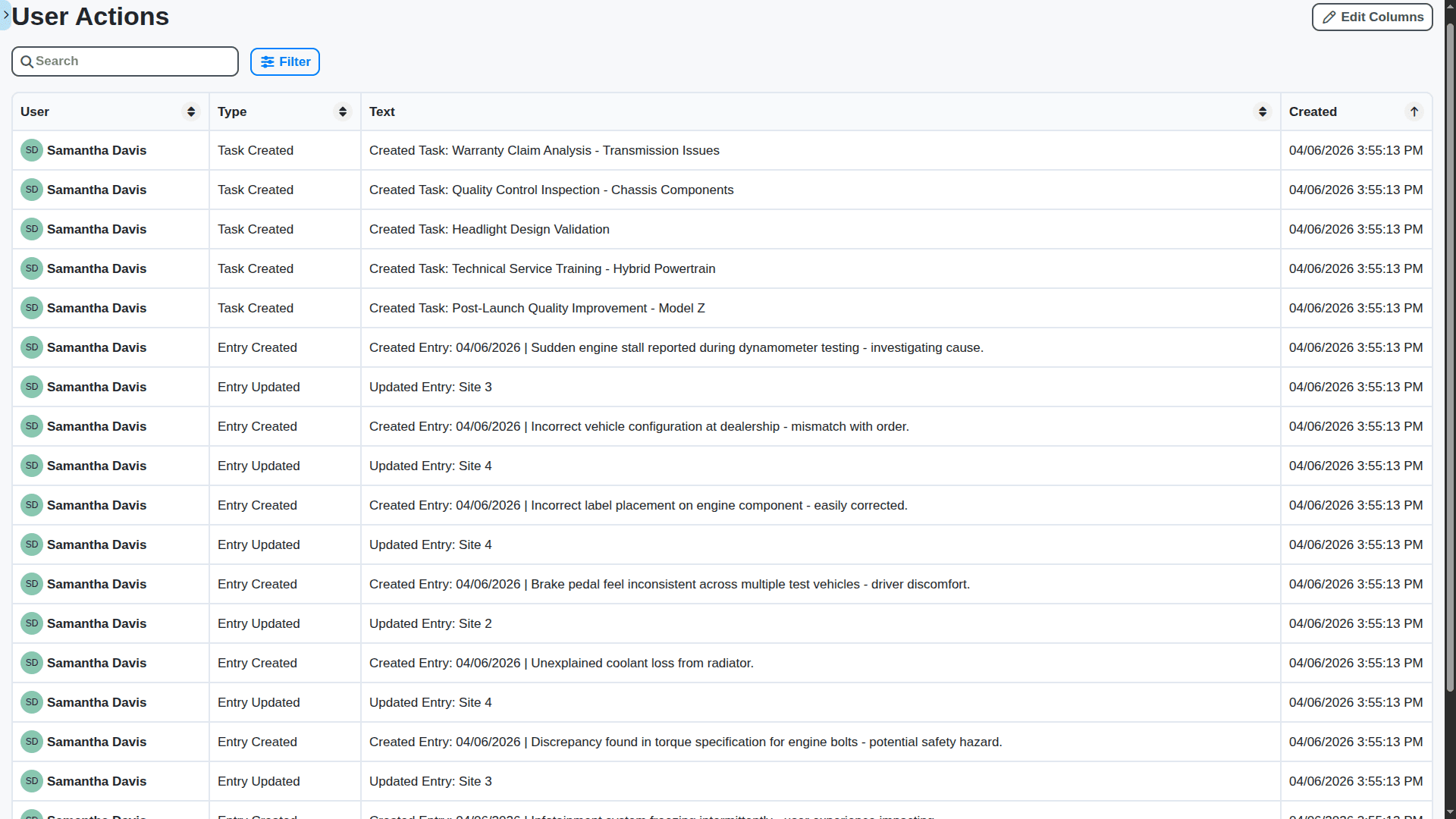Toggle sort direction on the Text column

(1262, 111)
